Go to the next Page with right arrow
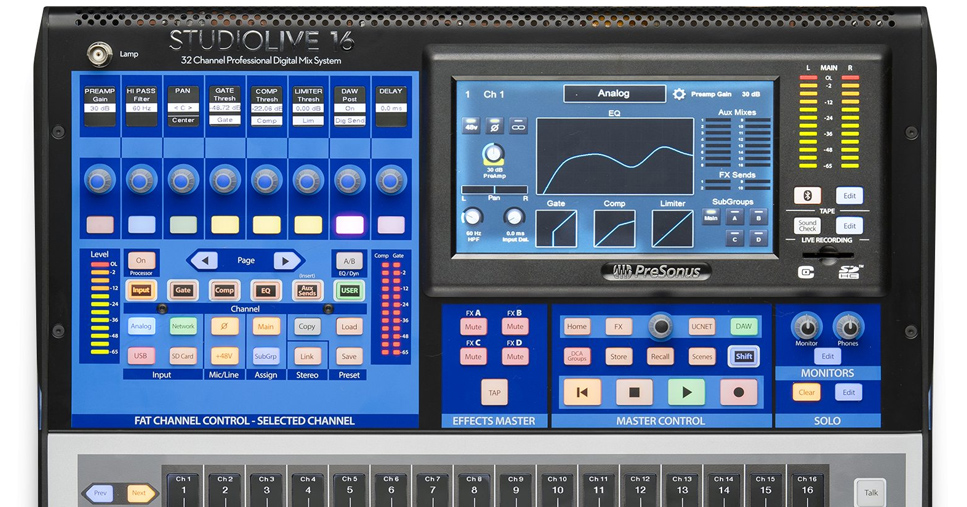 287,260
